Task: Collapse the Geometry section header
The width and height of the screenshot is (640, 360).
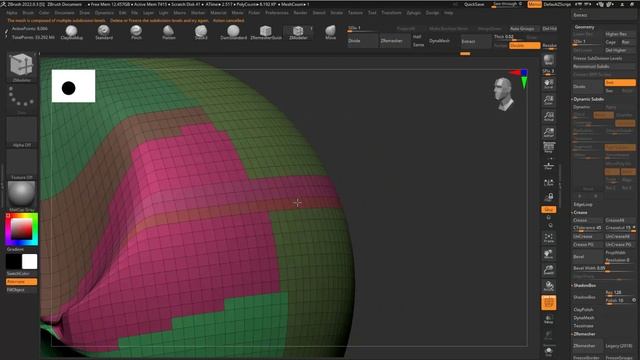Action: click(584, 27)
